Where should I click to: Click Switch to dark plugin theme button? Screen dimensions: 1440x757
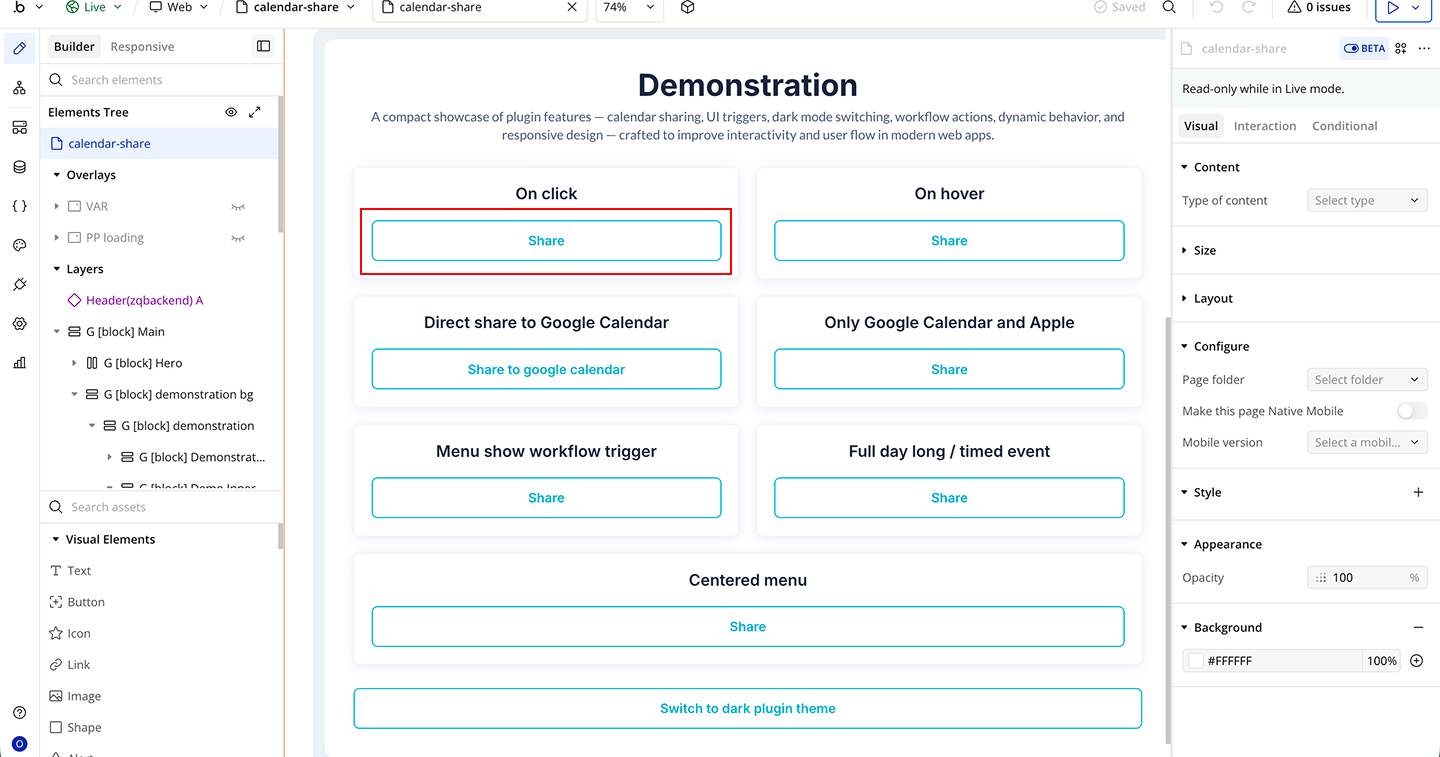click(x=747, y=708)
